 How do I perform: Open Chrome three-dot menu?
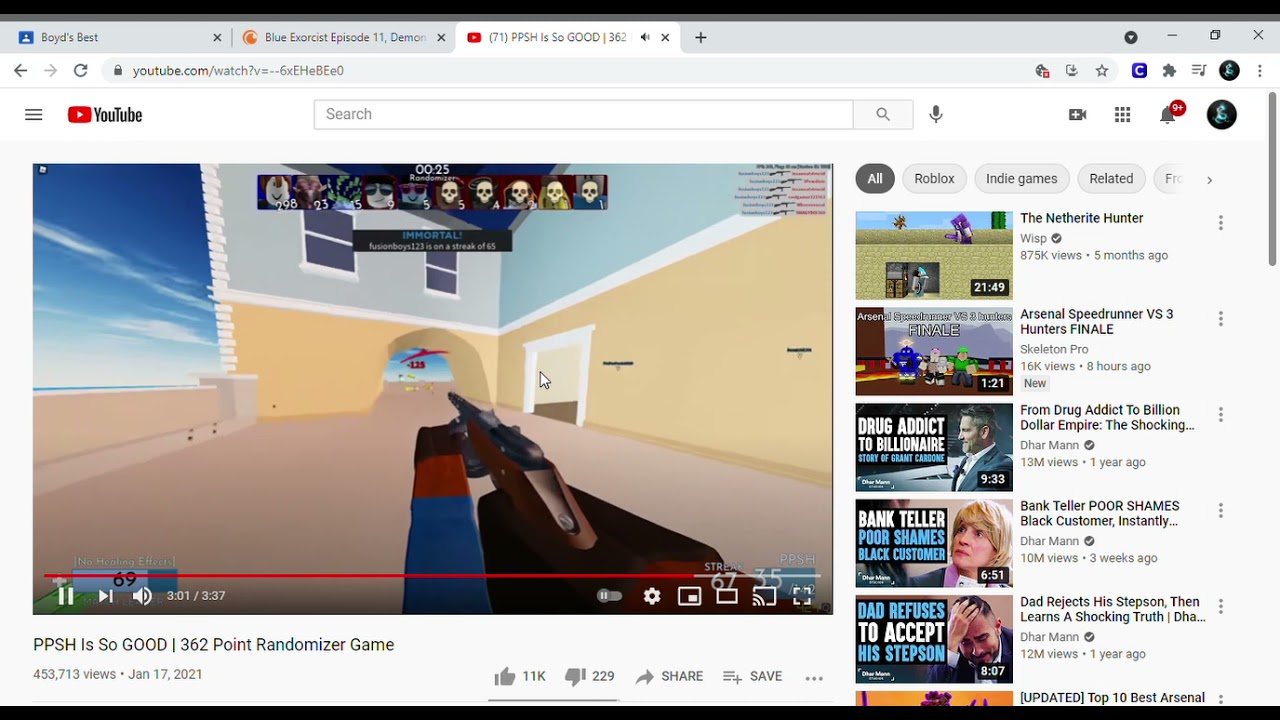[1260, 71]
